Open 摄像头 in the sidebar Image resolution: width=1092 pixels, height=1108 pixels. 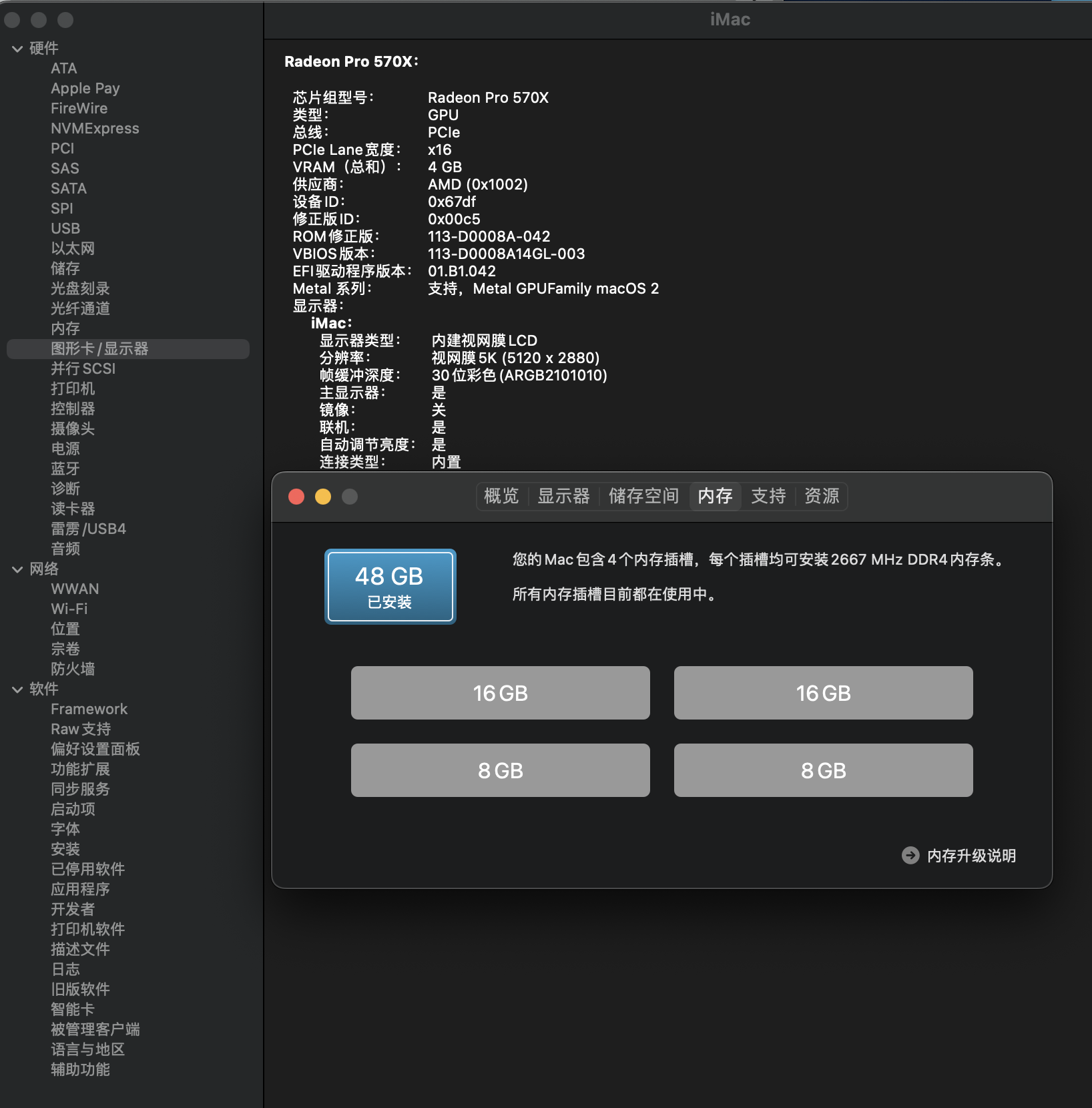[73, 429]
